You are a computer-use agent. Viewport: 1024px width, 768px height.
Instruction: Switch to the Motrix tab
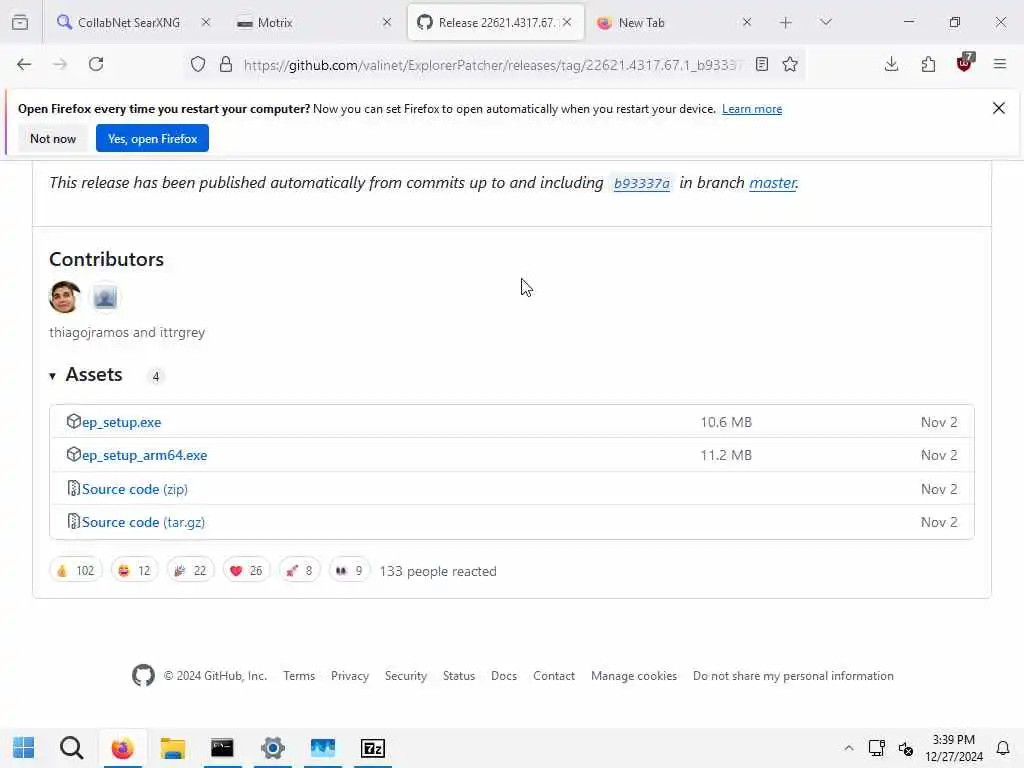tap(310, 23)
